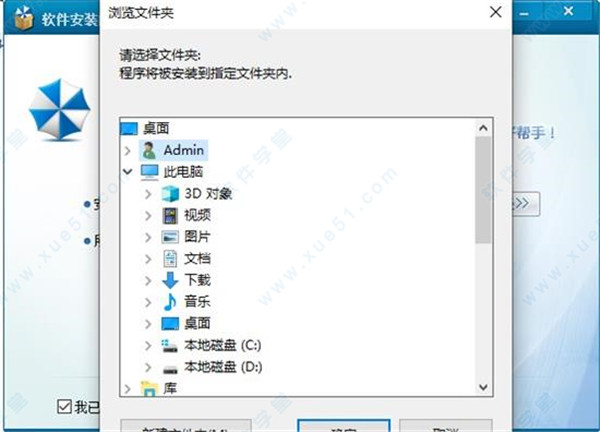
Task: Close the 浏览文件夹 dialog
Action: (496, 12)
